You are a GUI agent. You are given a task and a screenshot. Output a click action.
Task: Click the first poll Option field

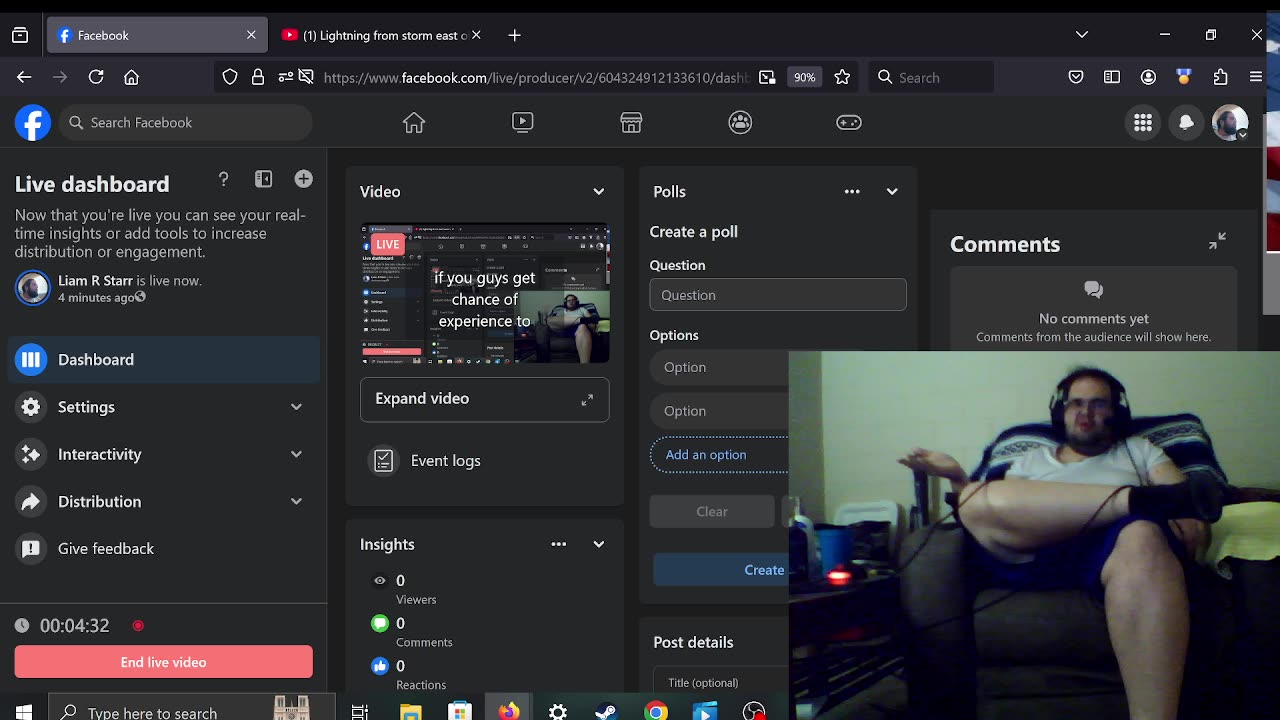720,367
